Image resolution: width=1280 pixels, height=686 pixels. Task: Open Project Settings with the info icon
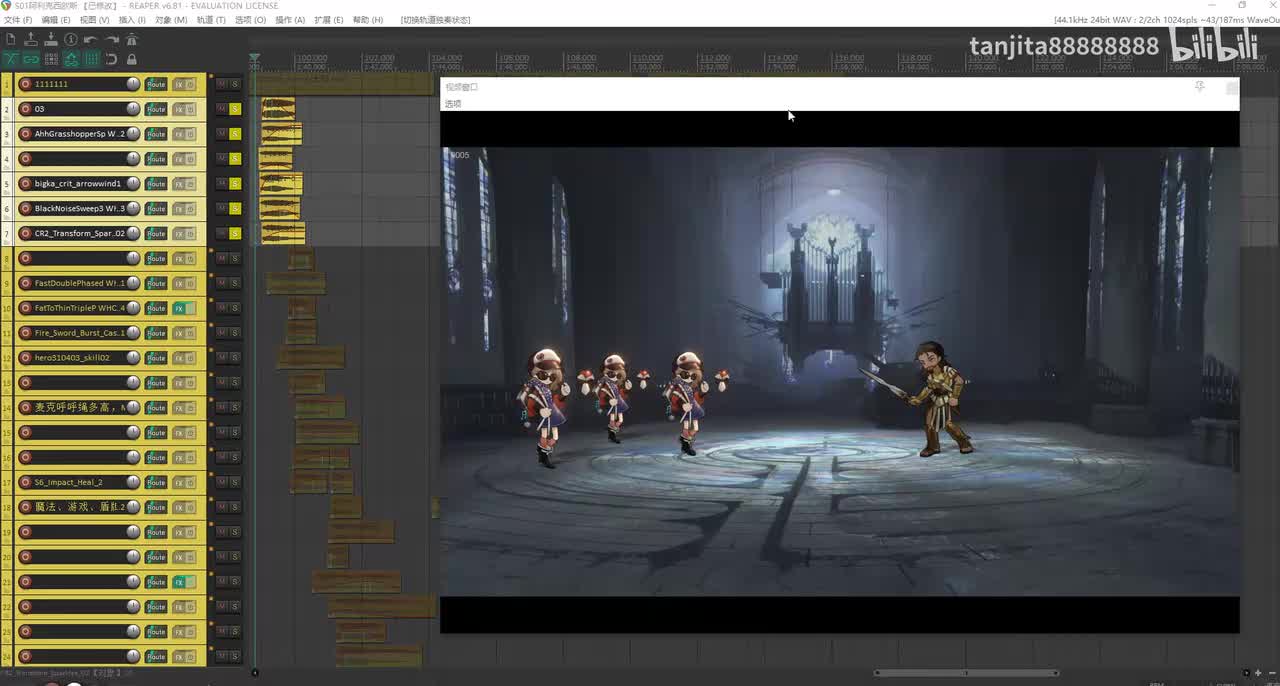pyautogui.click(x=71, y=39)
